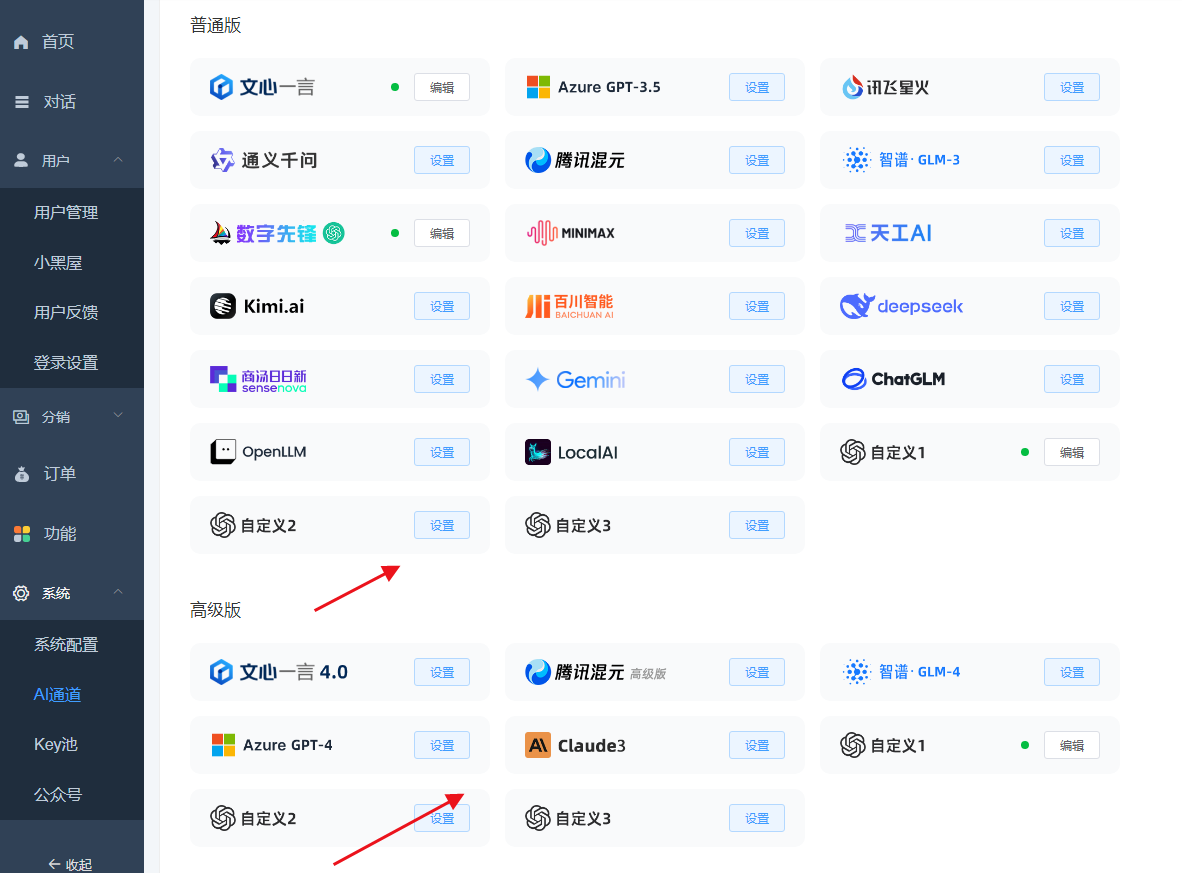Click 设置 for 腾讯混元 高级版
This screenshot has height=873, width=1182.
click(x=757, y=672)
